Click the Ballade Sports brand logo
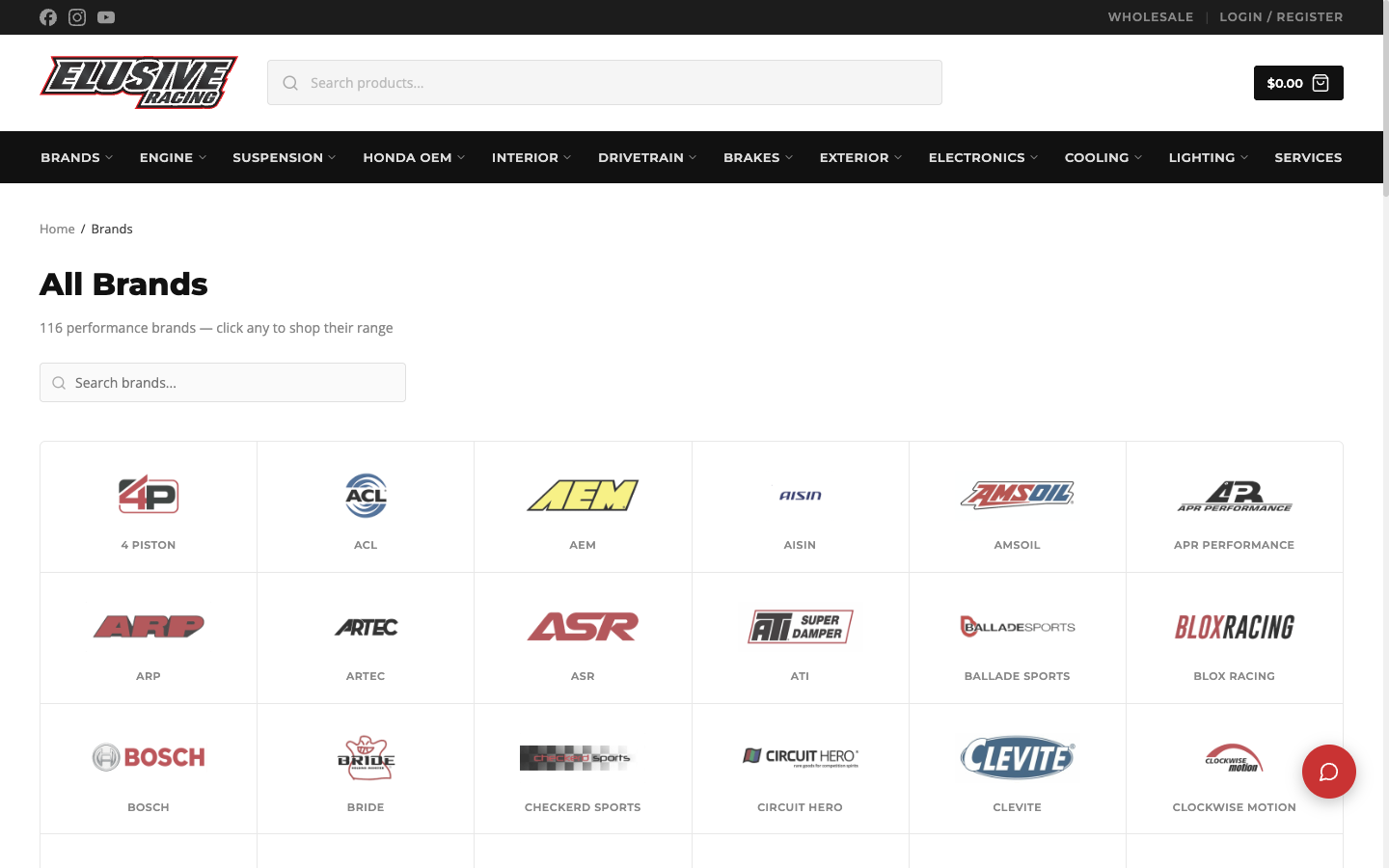This screenshot has height=868, width=1389. 1018,627
